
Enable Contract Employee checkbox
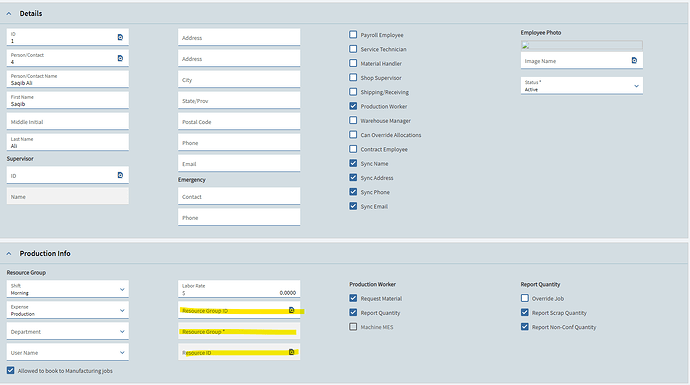pos(353,149)
